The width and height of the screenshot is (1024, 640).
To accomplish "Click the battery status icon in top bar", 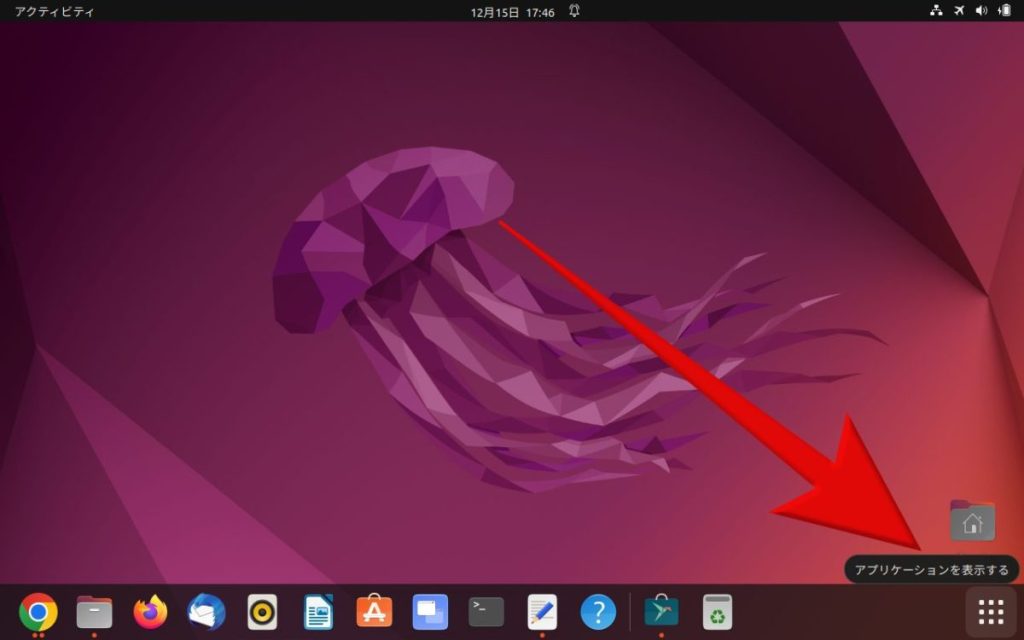I will (1004, 10).
